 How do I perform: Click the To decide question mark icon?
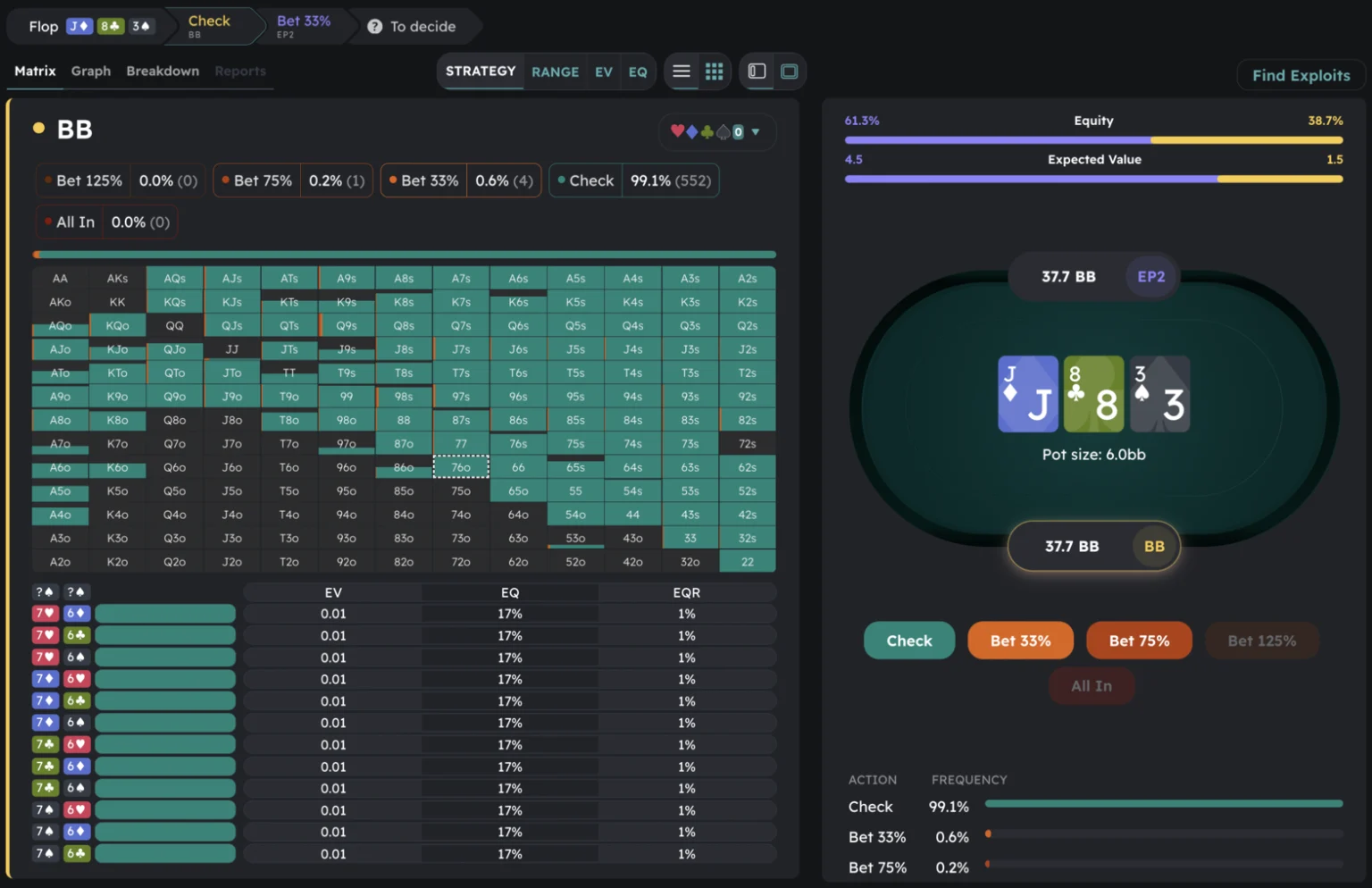(375, 27)
